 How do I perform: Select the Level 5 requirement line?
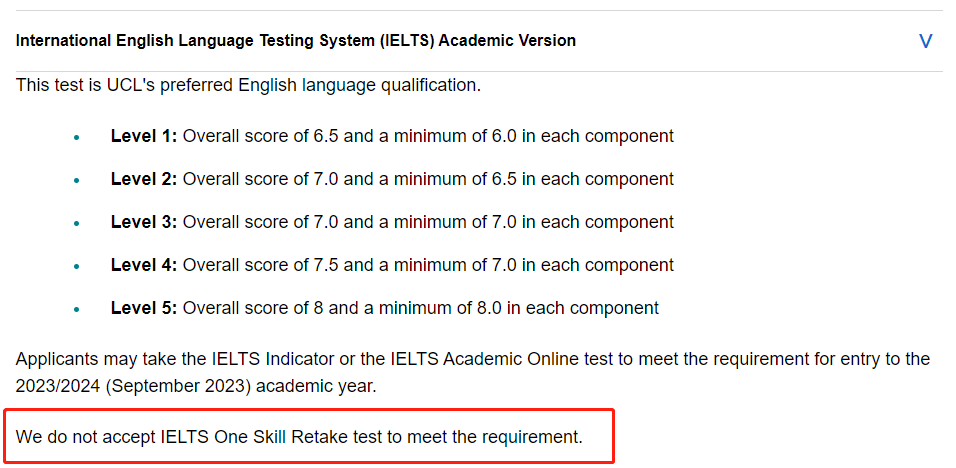(x=385, y=308)
